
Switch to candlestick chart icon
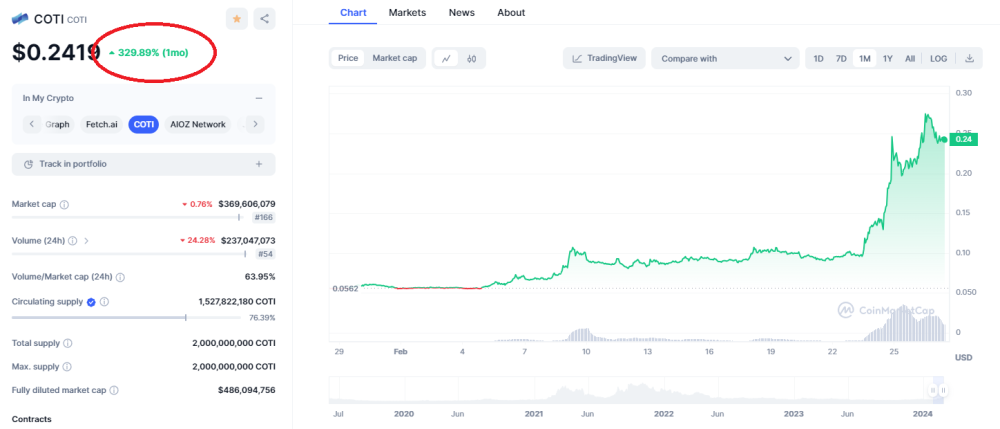[x=470, y=59]
